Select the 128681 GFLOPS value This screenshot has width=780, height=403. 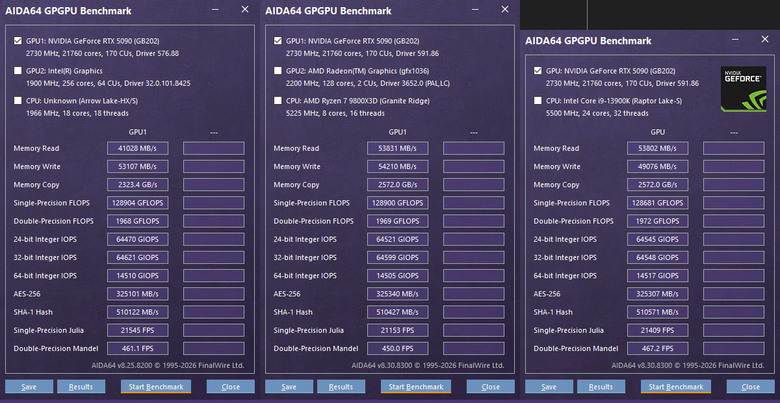click(658, 203)
